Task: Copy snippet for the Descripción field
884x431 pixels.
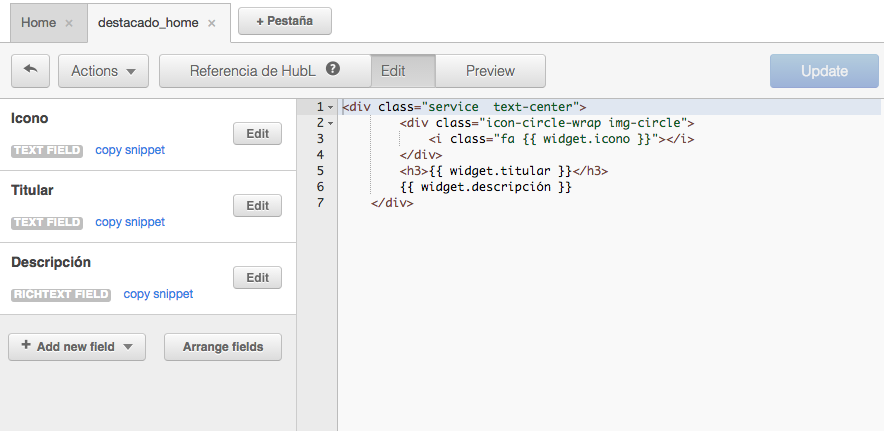Action: 158,294
